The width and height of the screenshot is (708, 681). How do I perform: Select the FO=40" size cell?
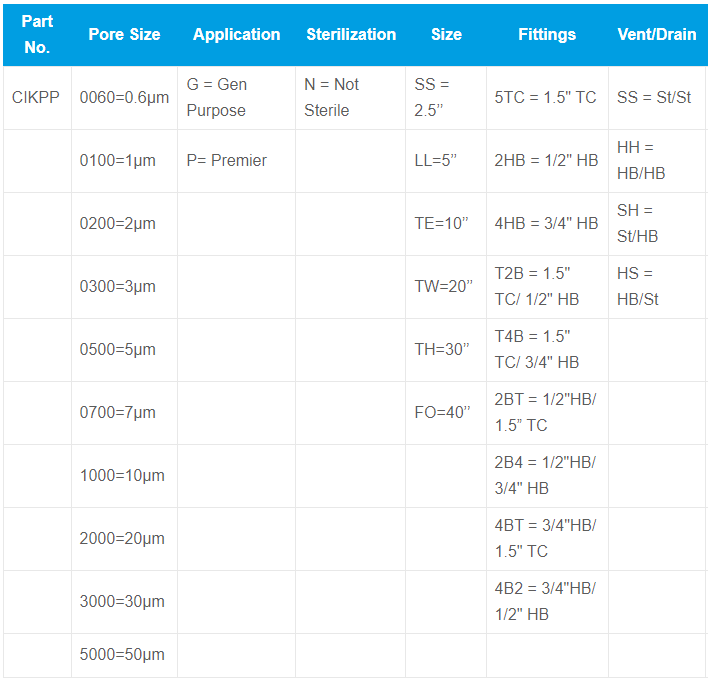(446, 412)
